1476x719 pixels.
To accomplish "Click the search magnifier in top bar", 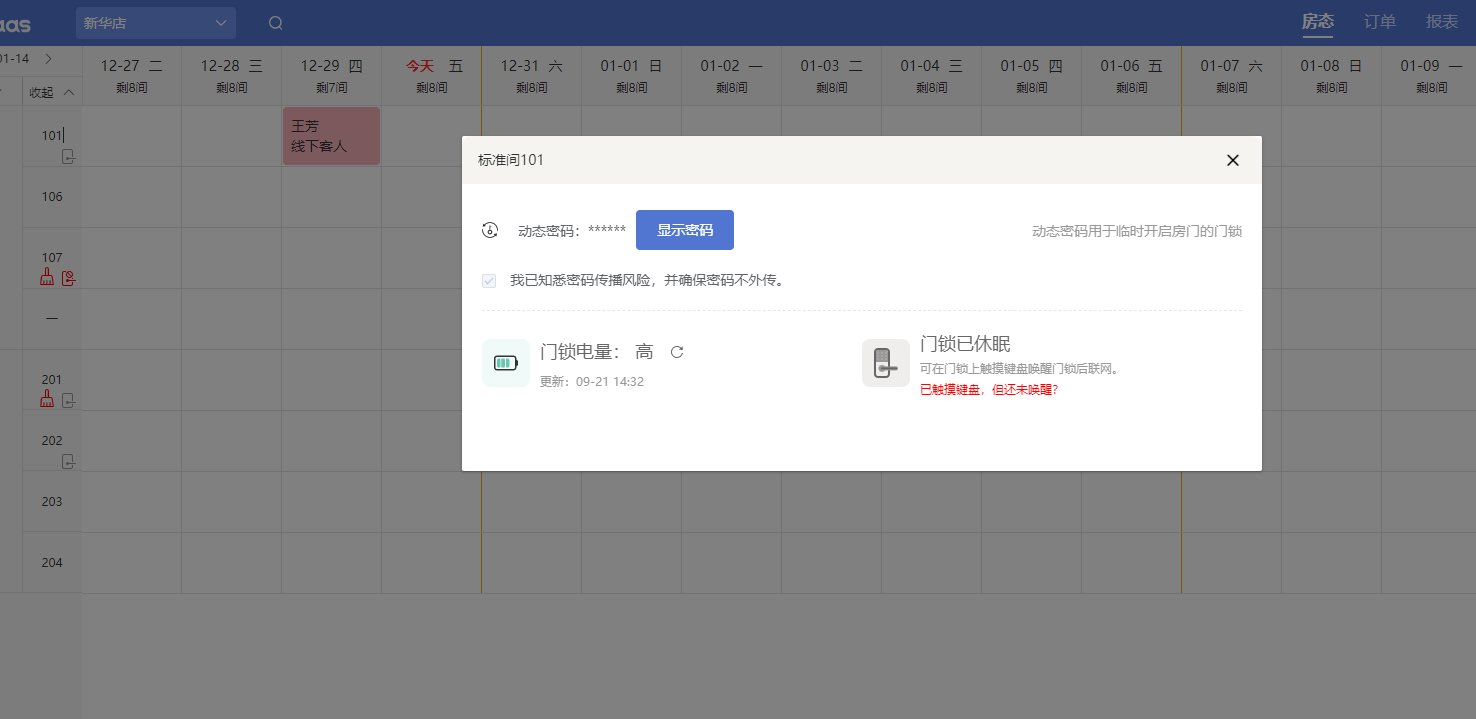I will tap(276, 23).
